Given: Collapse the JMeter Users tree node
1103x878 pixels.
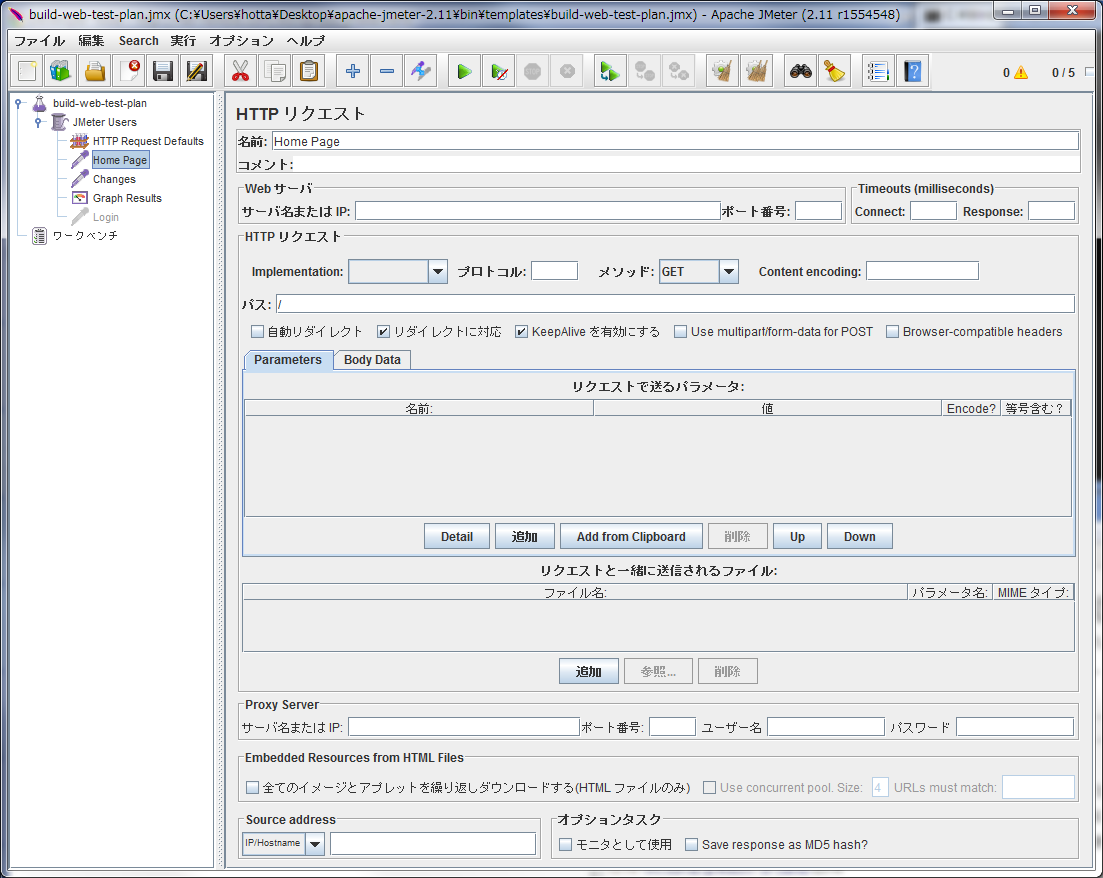Looking at the screenshot, I should point(39,122).
